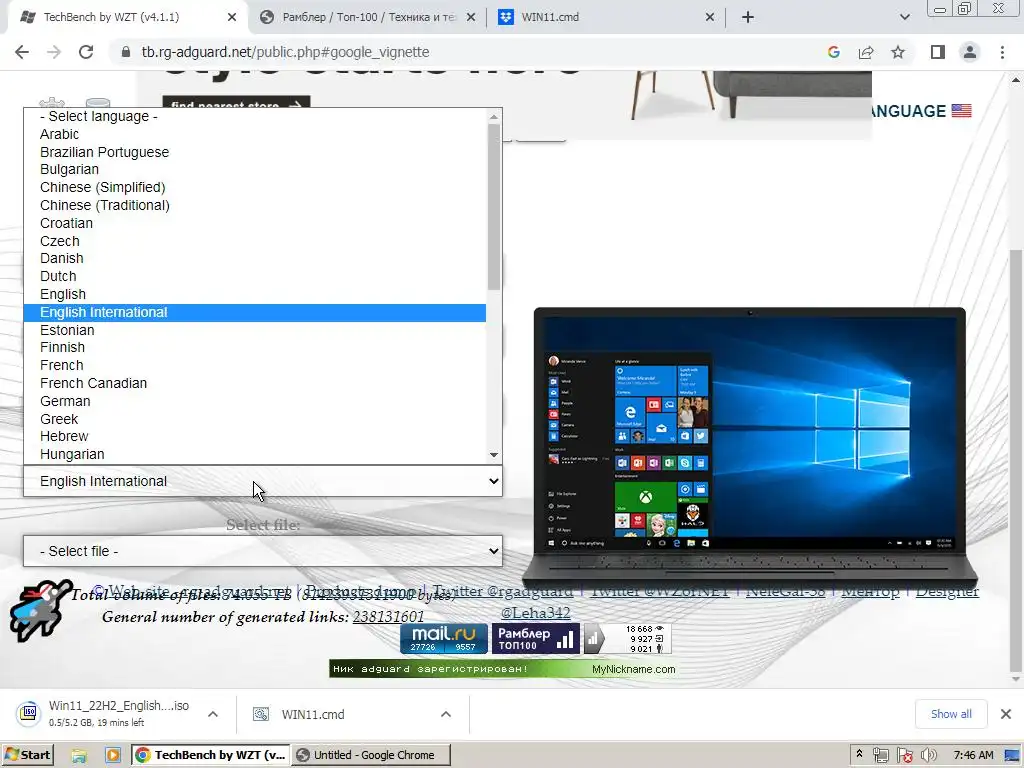The height and width of the screenshot is (768, 1024).
Task: Select German from the list
Action: pos(255,401)
